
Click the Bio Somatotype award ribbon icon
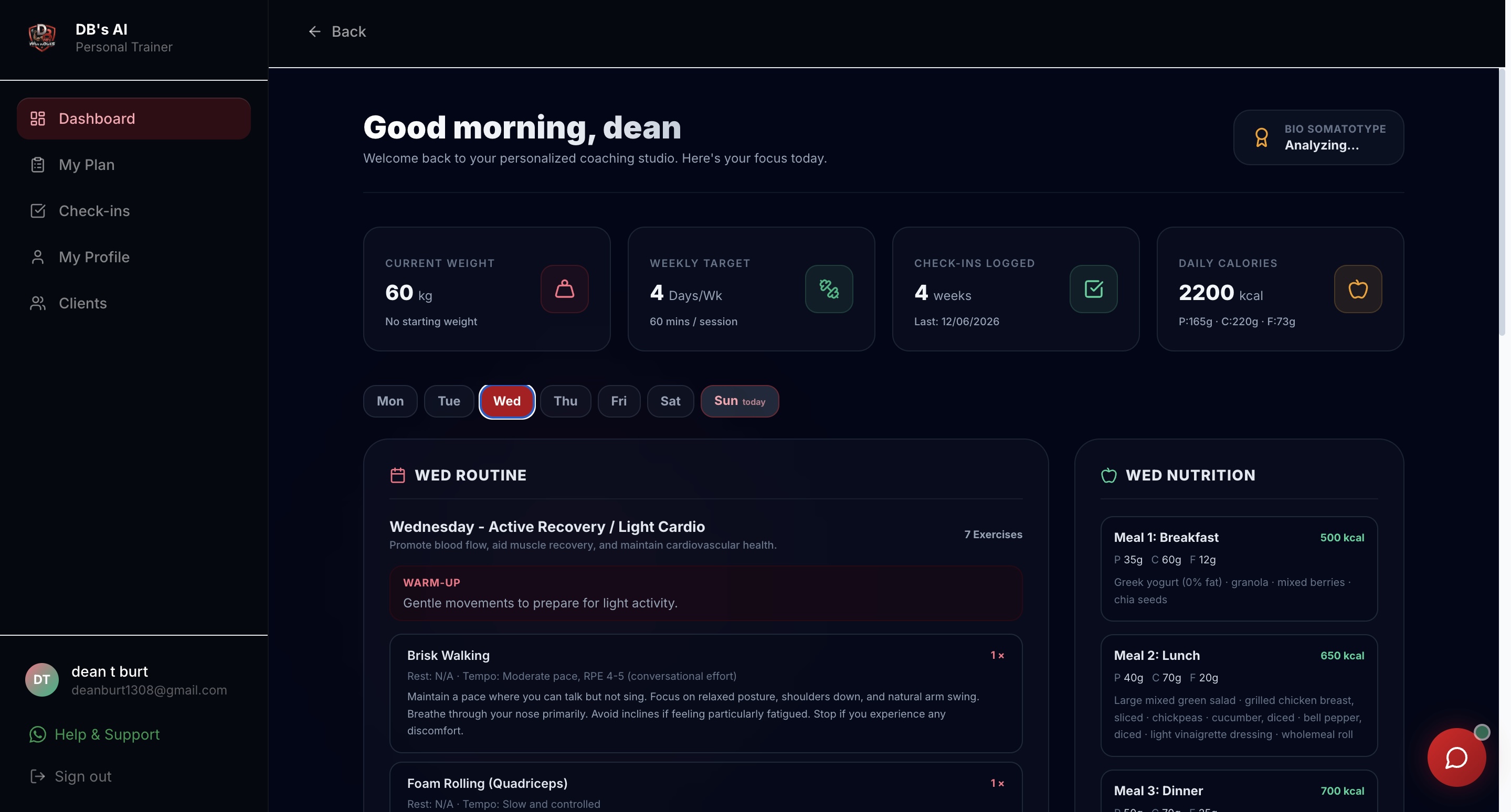click(1262, 137)
